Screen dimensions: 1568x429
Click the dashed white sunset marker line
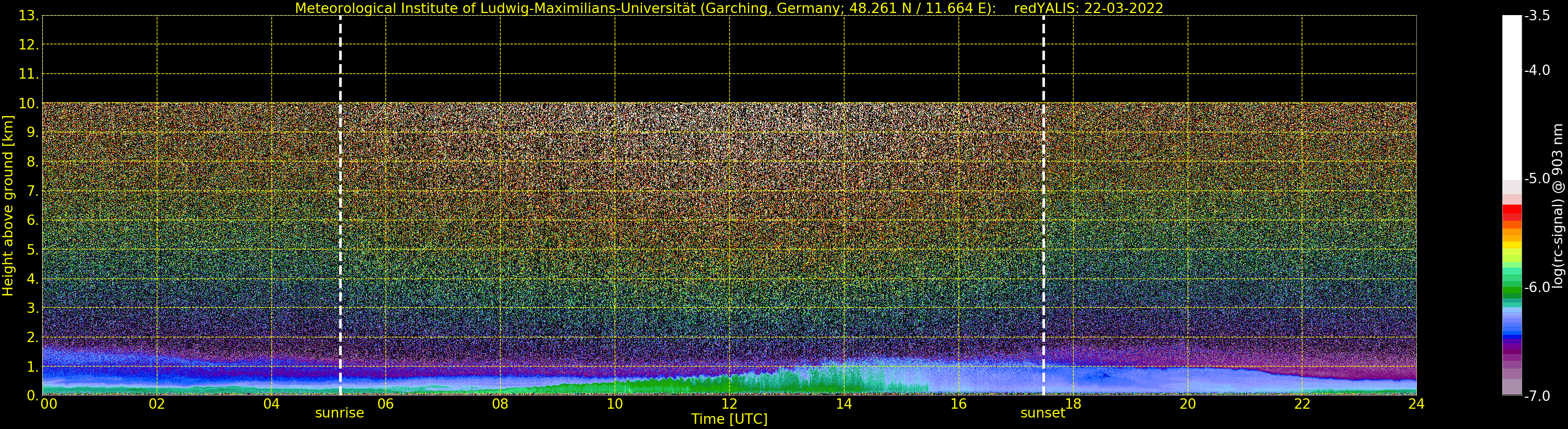tap(1043, 205)
